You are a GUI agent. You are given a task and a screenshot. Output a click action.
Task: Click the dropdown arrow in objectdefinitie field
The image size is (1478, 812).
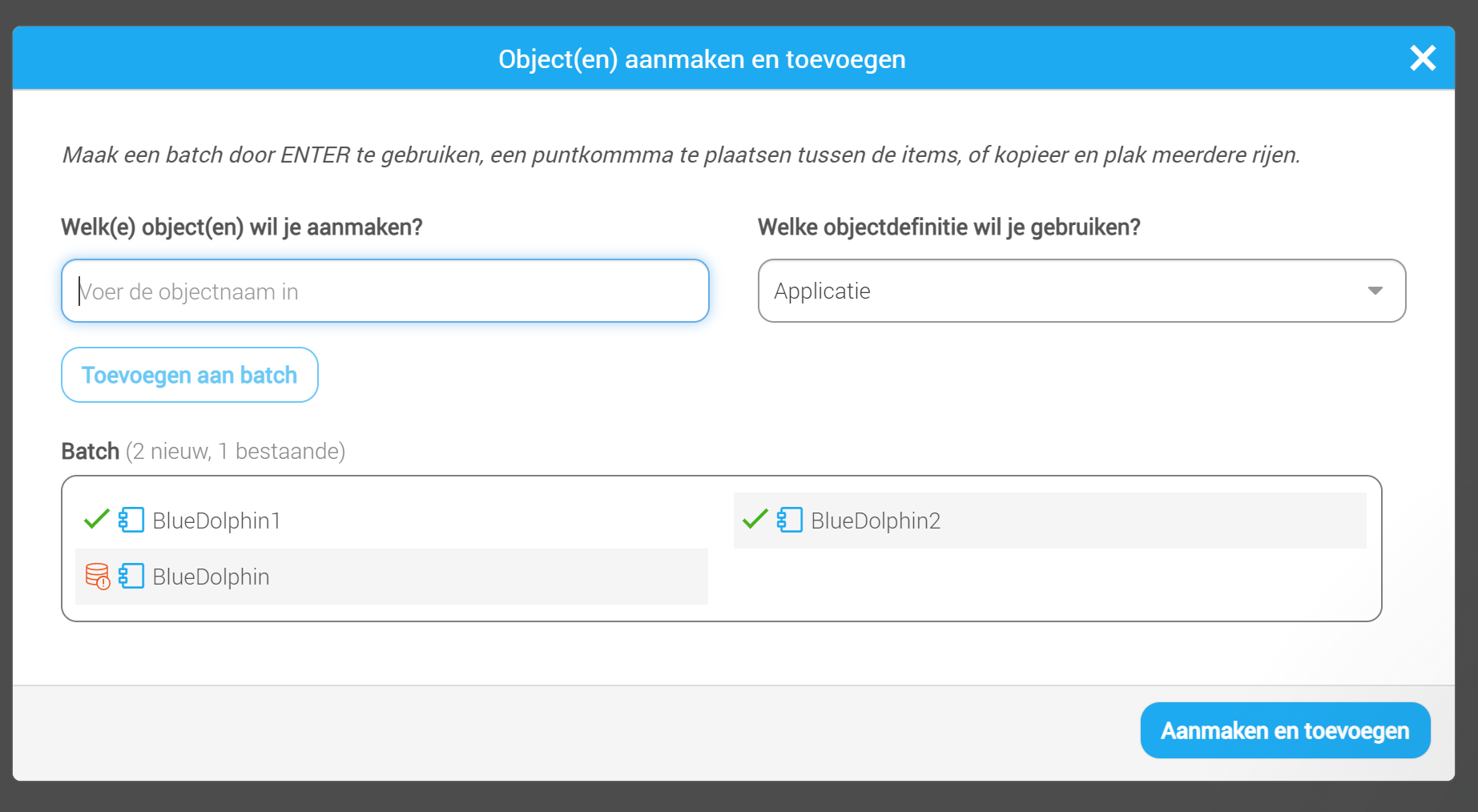click(1375, 291)
